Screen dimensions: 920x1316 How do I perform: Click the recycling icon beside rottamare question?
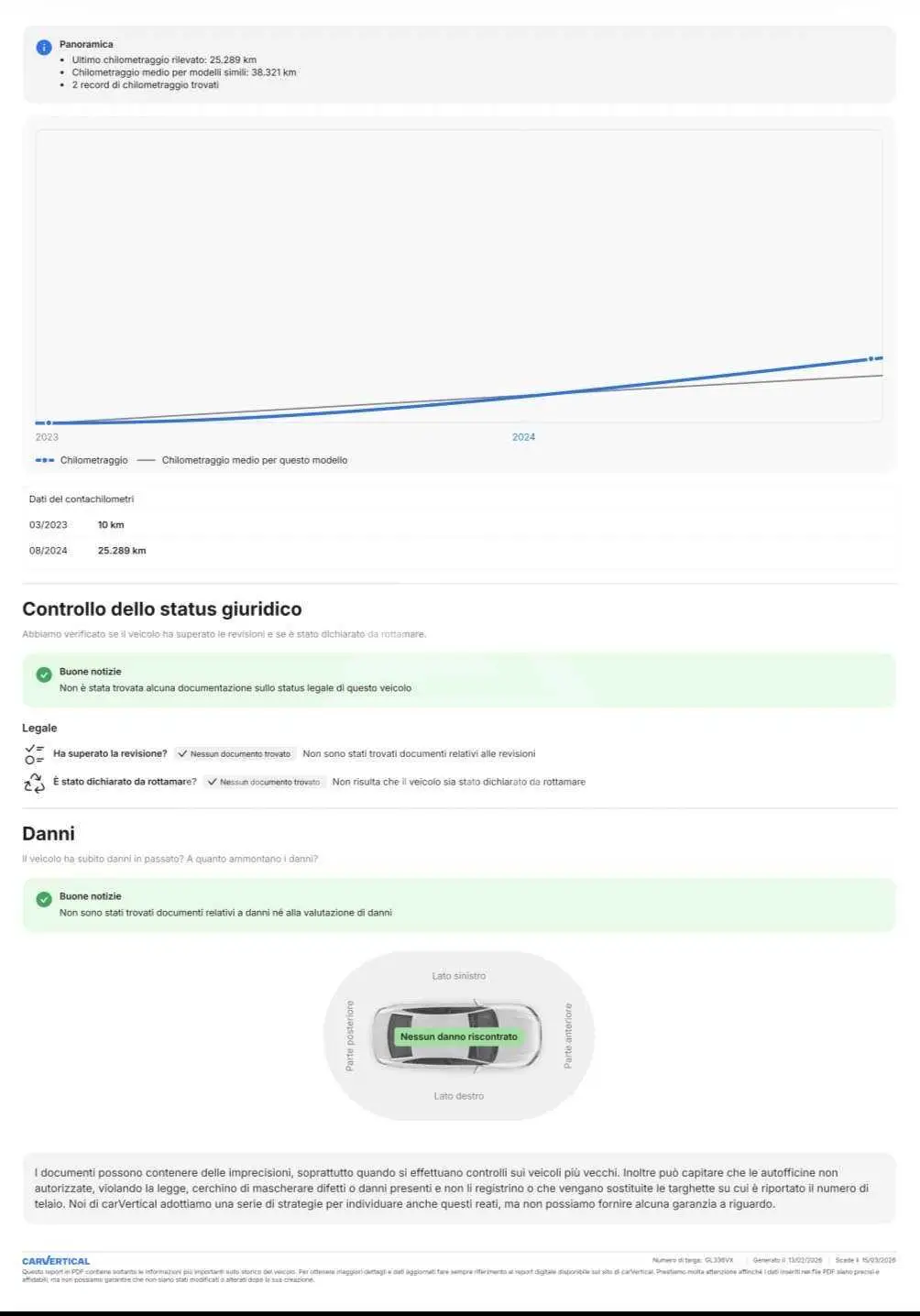(x=34, y=782)
